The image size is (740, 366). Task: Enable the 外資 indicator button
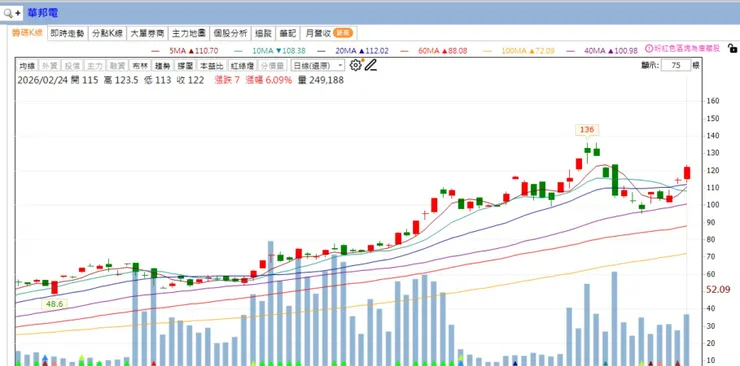[50, 66]
